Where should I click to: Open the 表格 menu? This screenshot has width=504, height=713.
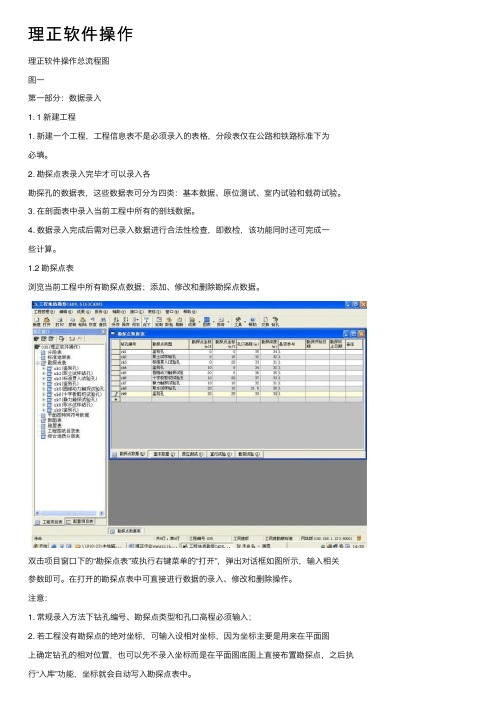point(154,312)
